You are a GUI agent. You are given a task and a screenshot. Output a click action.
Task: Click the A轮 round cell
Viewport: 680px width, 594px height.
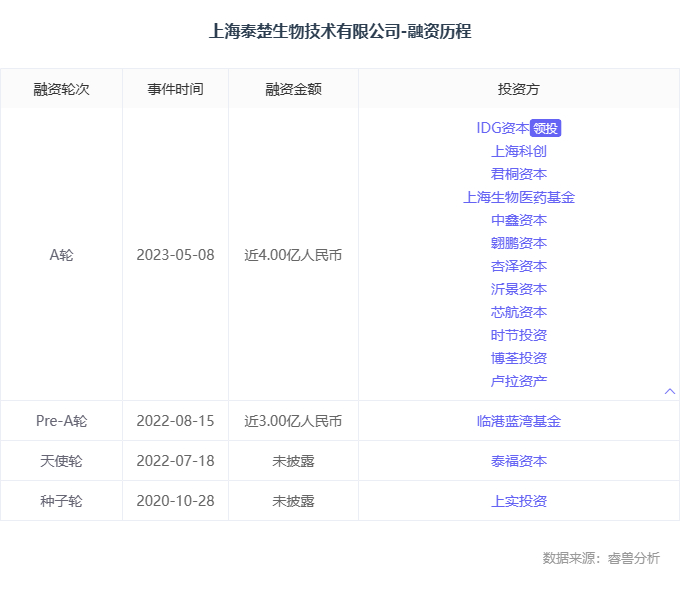click(x=62, y=255)
